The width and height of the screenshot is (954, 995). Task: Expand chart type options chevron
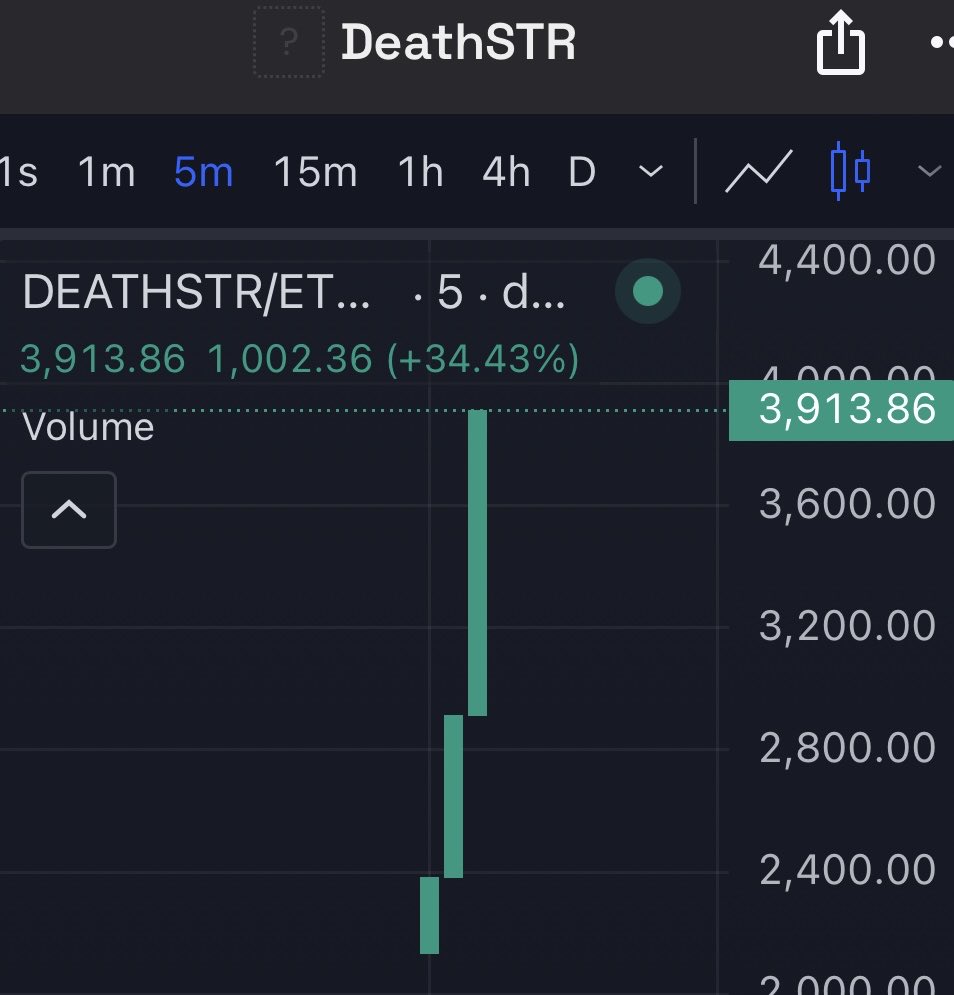[x=929, y=171]
